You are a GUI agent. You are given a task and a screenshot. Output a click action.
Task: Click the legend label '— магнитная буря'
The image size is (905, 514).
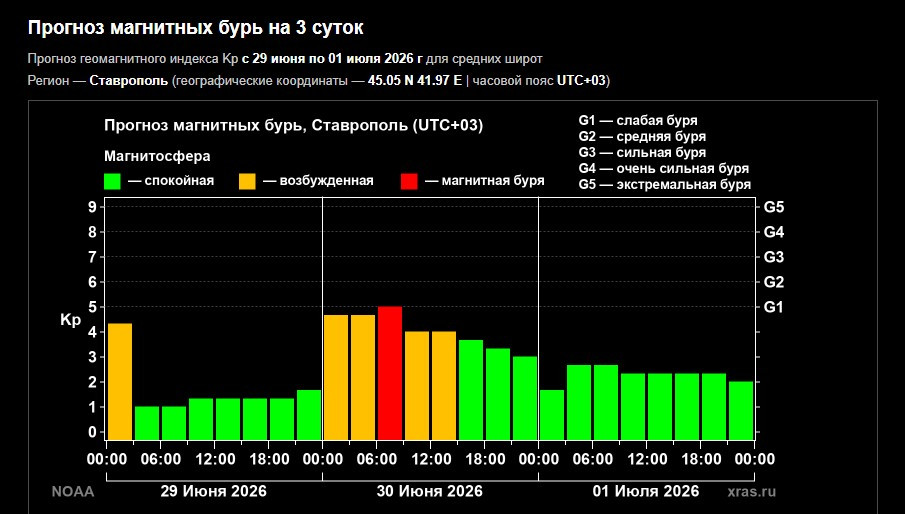485,181
